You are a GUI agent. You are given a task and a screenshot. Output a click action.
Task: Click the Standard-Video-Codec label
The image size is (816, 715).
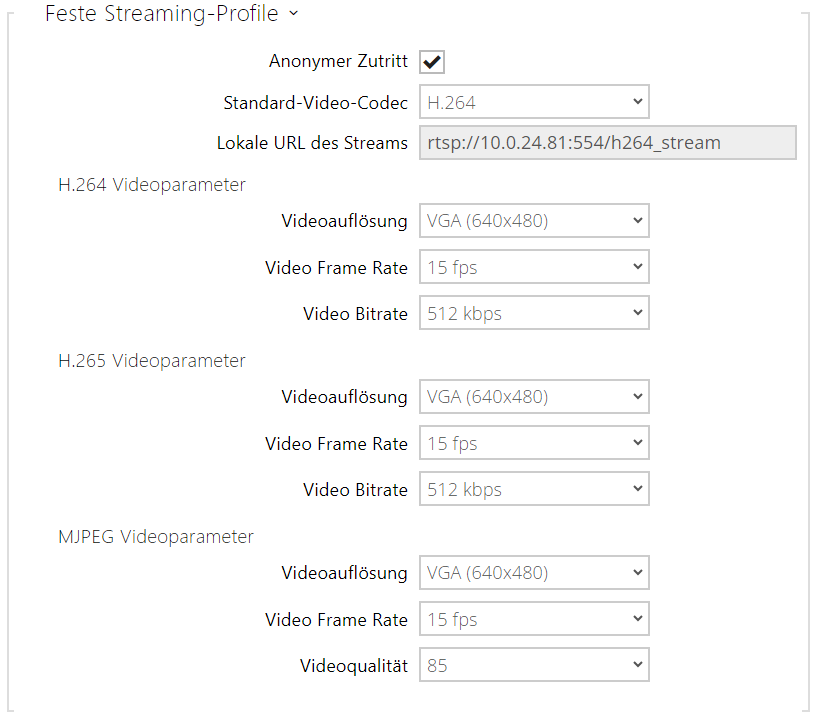coord(315,102)
